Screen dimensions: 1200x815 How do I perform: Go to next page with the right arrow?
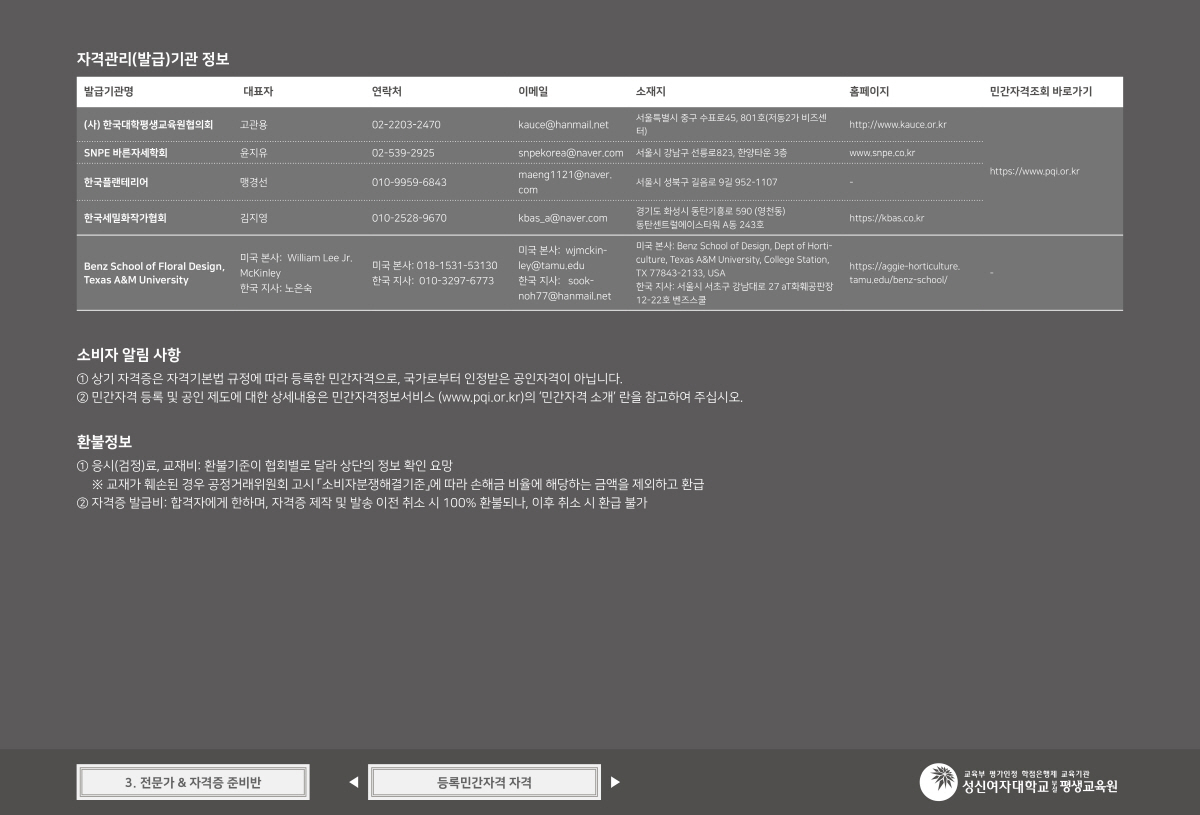coord(615,782)
